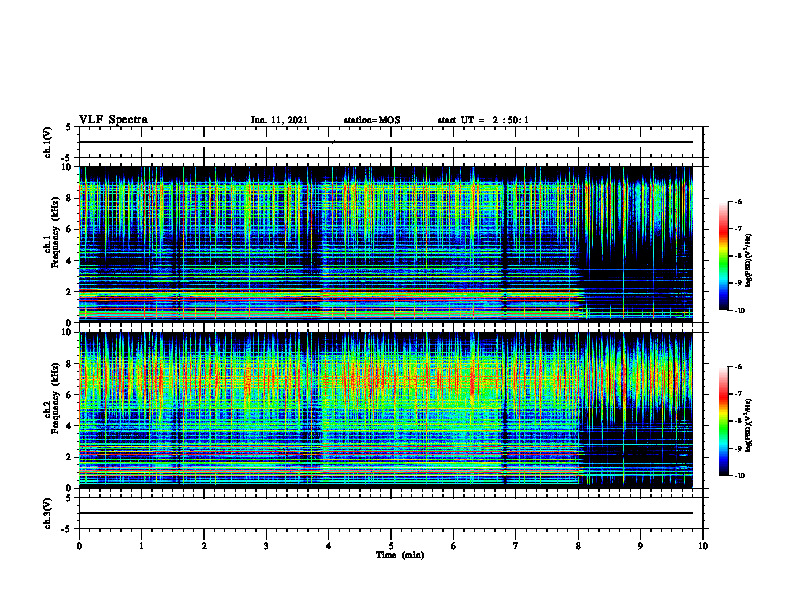This screenshot has height=612, width=792.
Task: Click the ch.2 spectrogram color scale bar
Action: point(723,421)
